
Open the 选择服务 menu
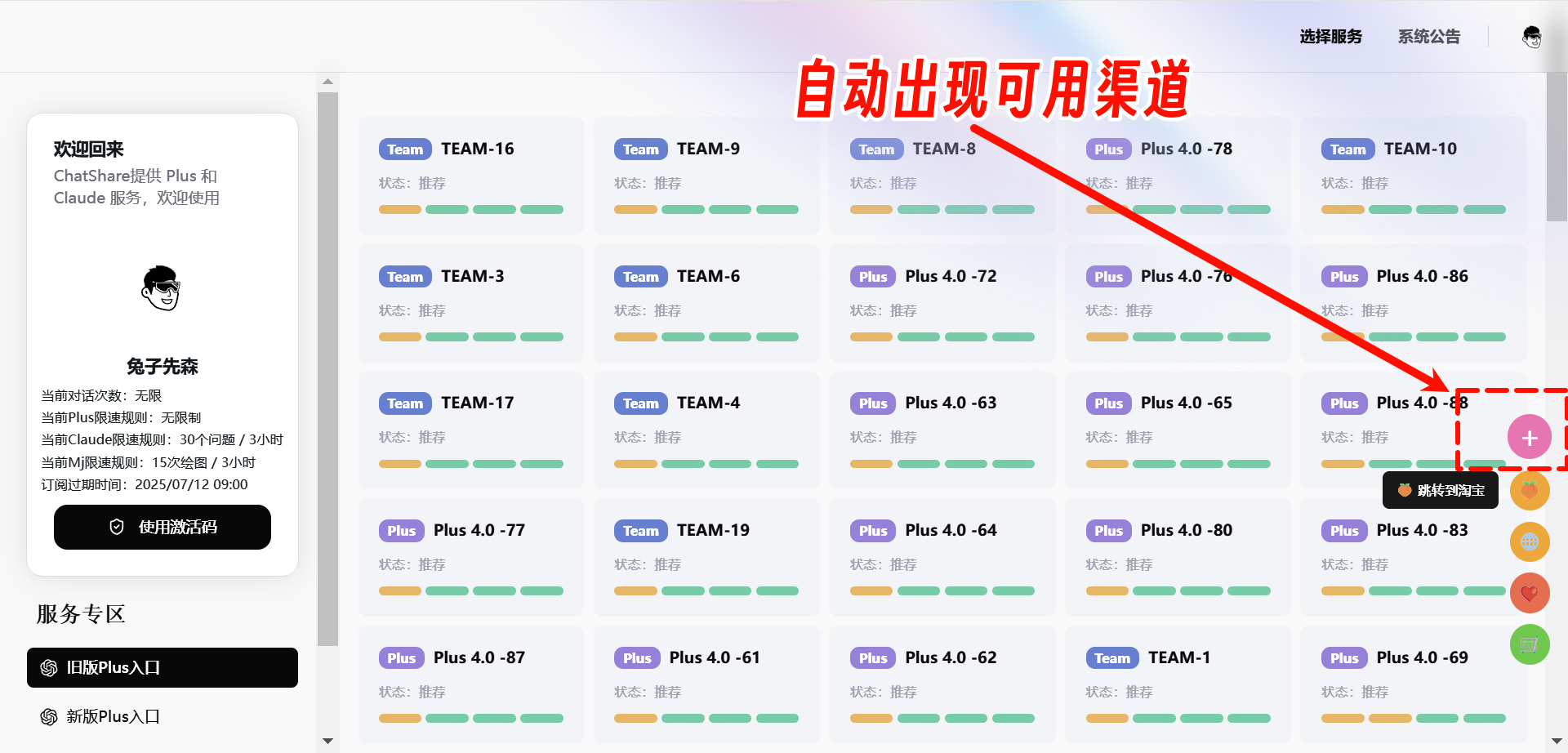click(1330, 37)
